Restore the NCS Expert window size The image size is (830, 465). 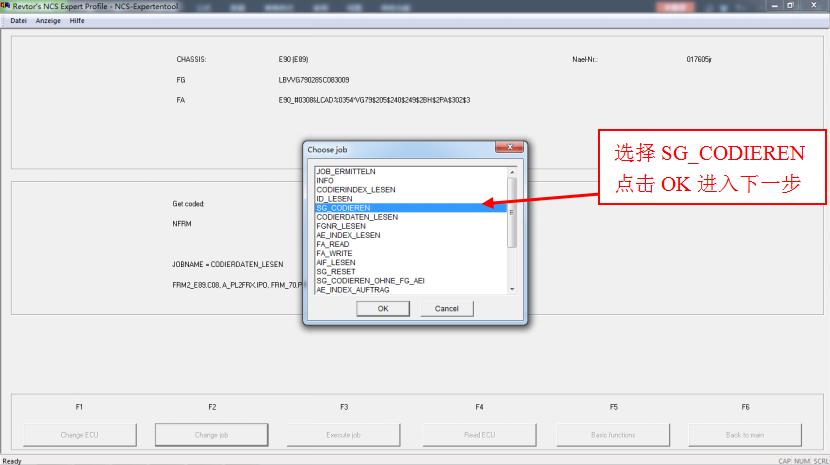pos(790,5)
